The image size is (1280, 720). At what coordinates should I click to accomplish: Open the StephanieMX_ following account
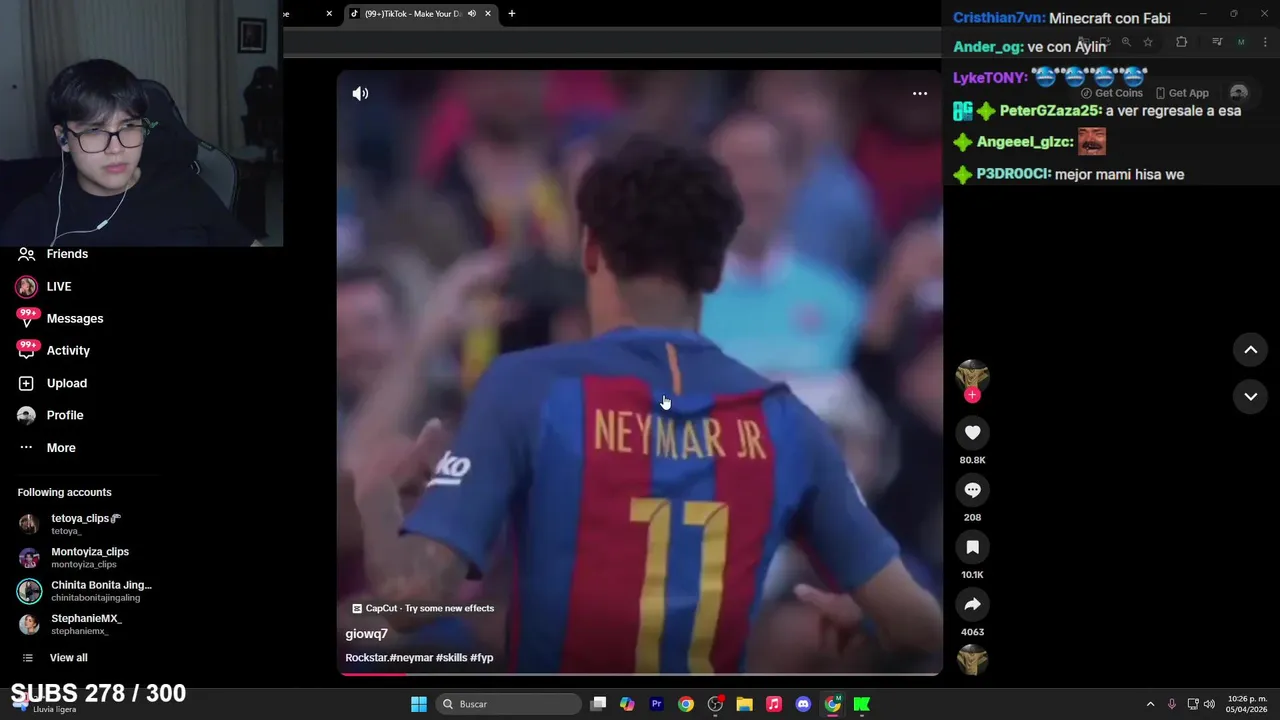click(x=85, y=624)
